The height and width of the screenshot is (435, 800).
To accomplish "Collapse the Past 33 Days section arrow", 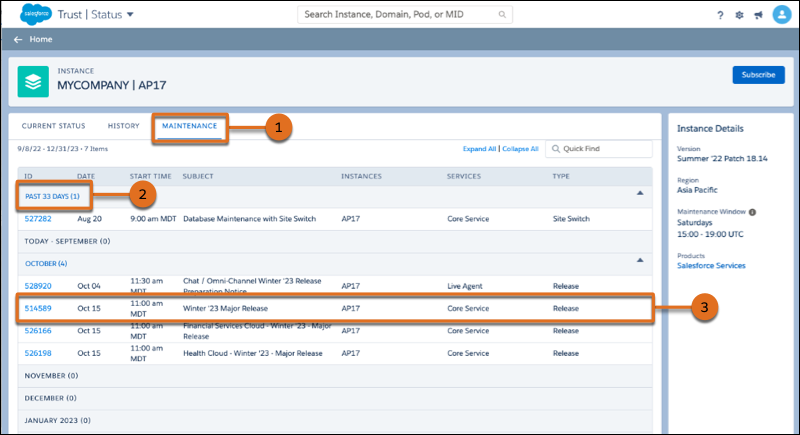I will [640, 193].
